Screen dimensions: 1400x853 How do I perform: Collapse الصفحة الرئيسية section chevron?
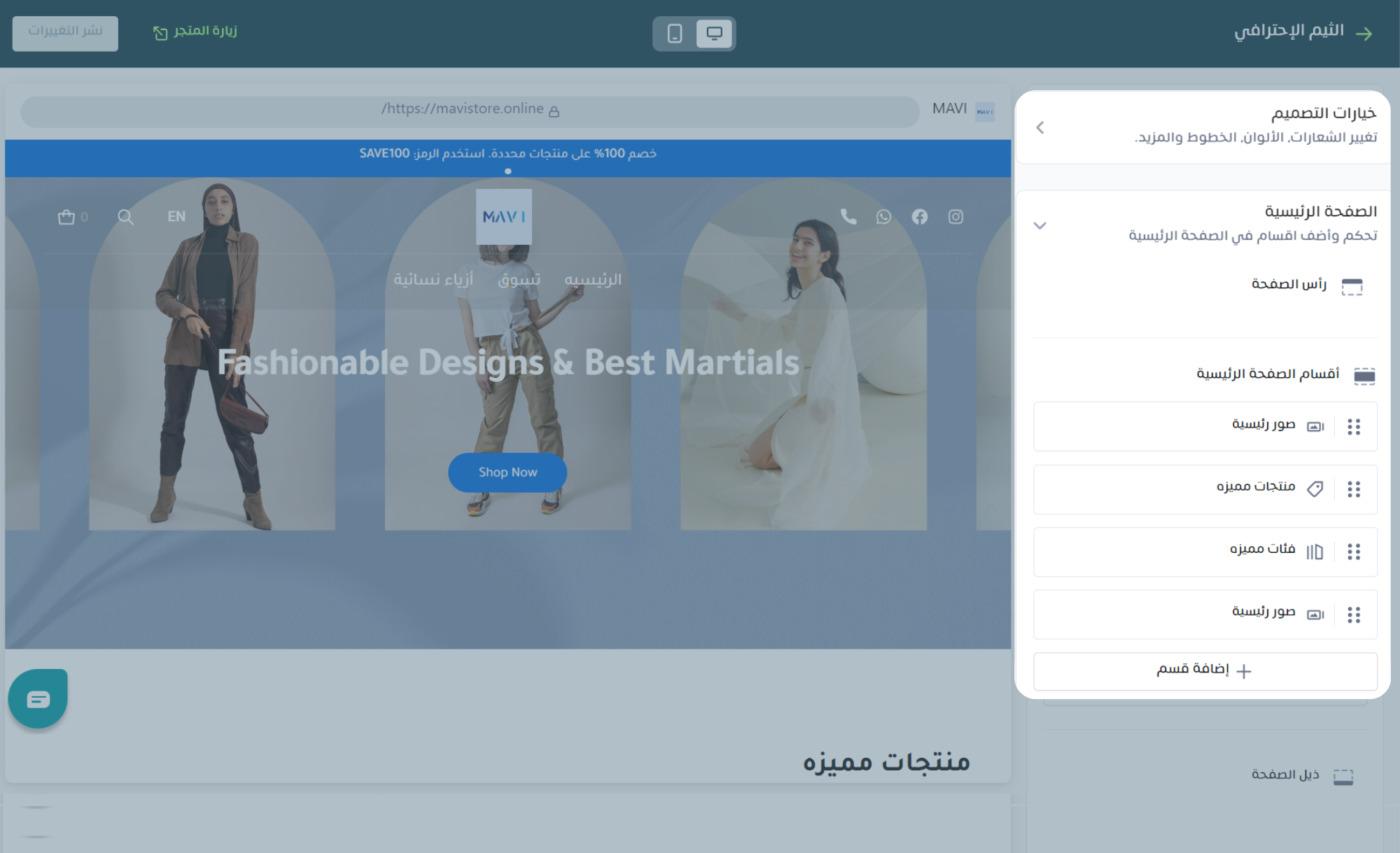coord(1040,225)
